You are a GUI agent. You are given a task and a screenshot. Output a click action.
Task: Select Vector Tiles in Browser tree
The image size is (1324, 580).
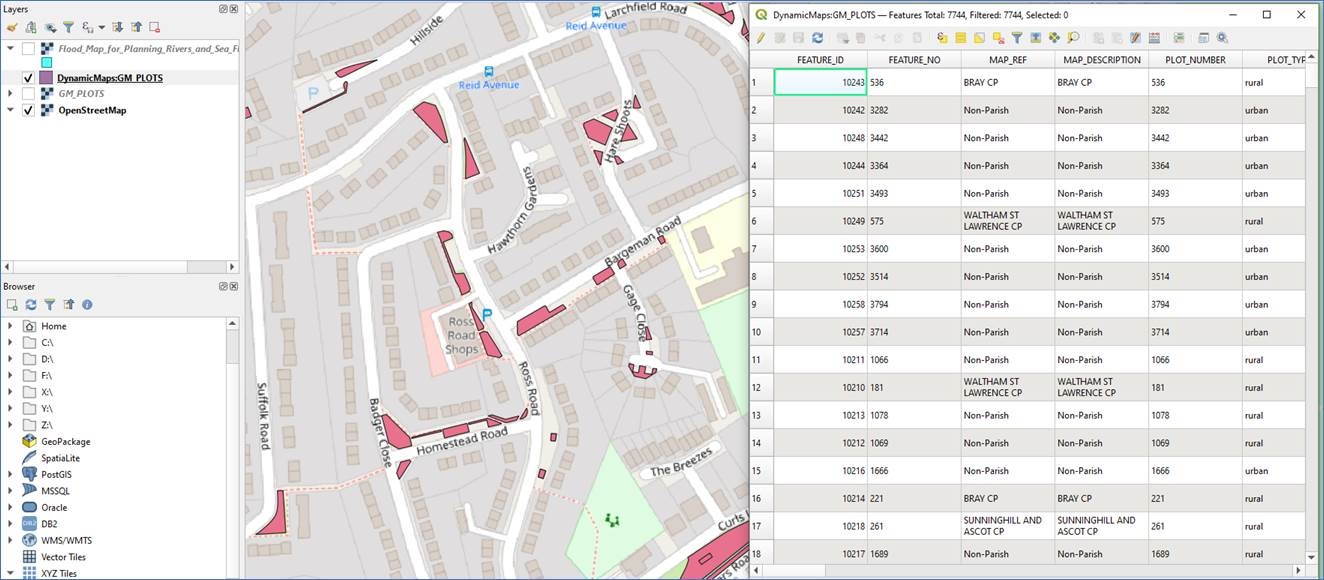[x=63, y=557]
